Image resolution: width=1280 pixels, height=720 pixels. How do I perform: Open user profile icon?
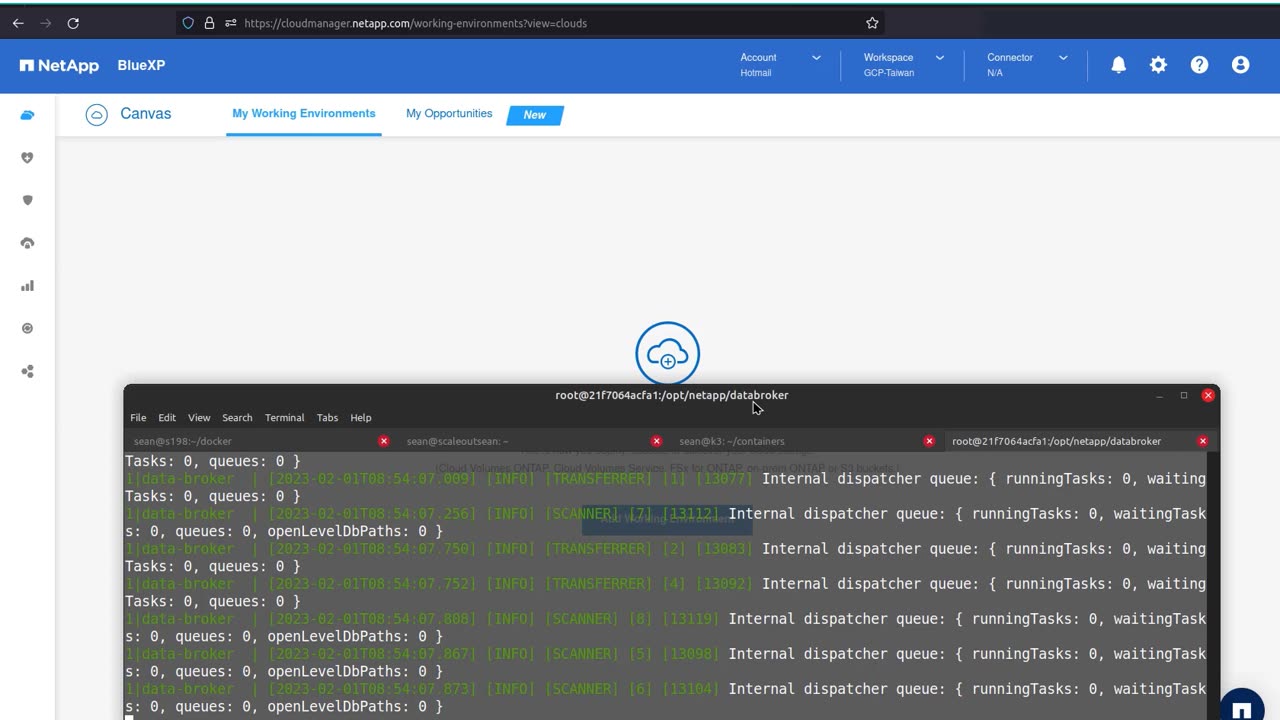pos(1240,65)
